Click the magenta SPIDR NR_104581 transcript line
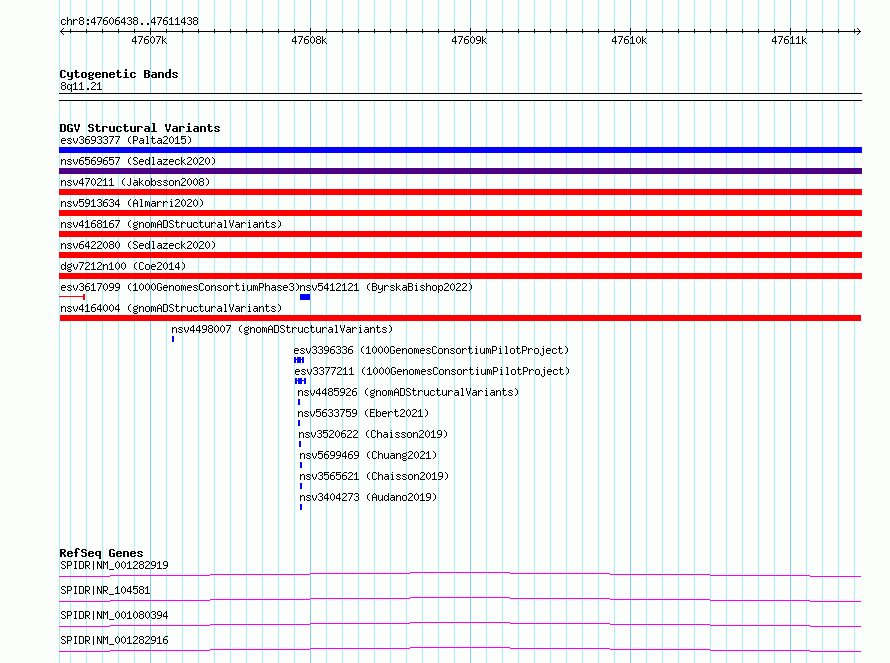The image size is (890, 663). coord(460,599)
